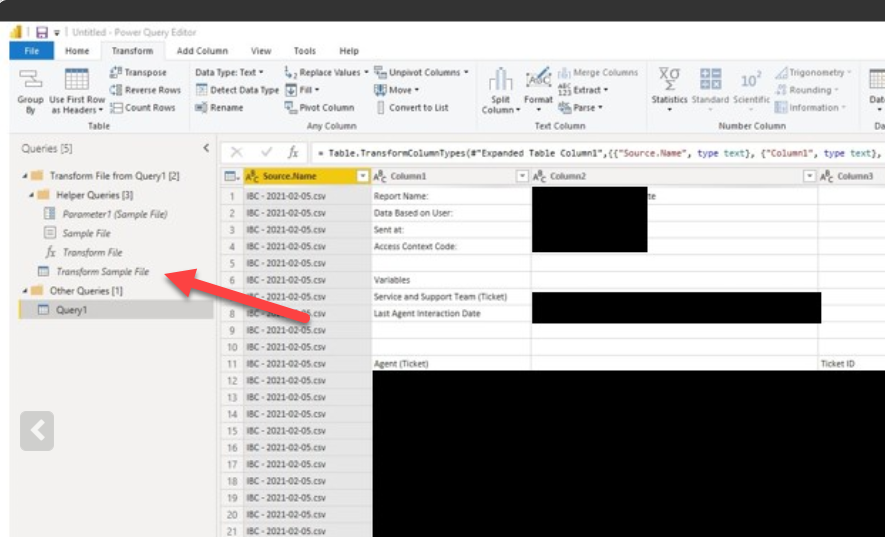Select the Query1 query

pyautogui.click(x=116, y=310)
